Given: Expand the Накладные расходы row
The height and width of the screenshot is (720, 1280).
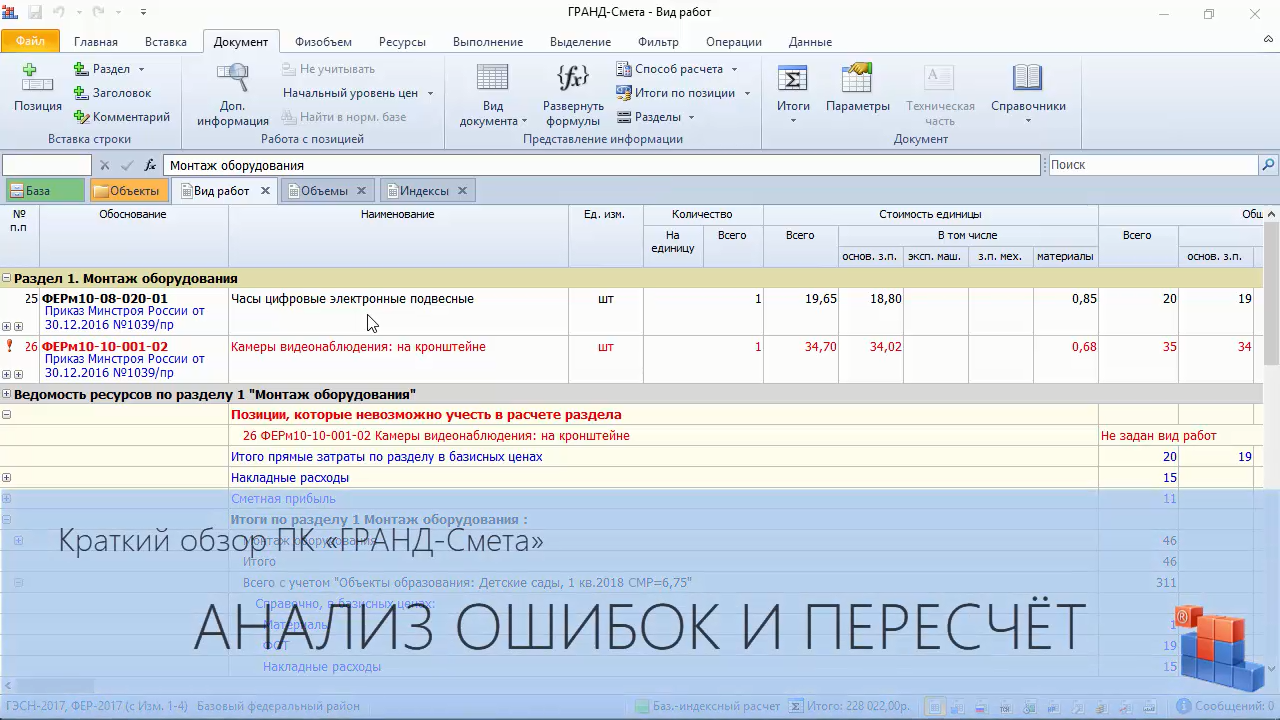Looking at the screenshot, I should [7, 477].
